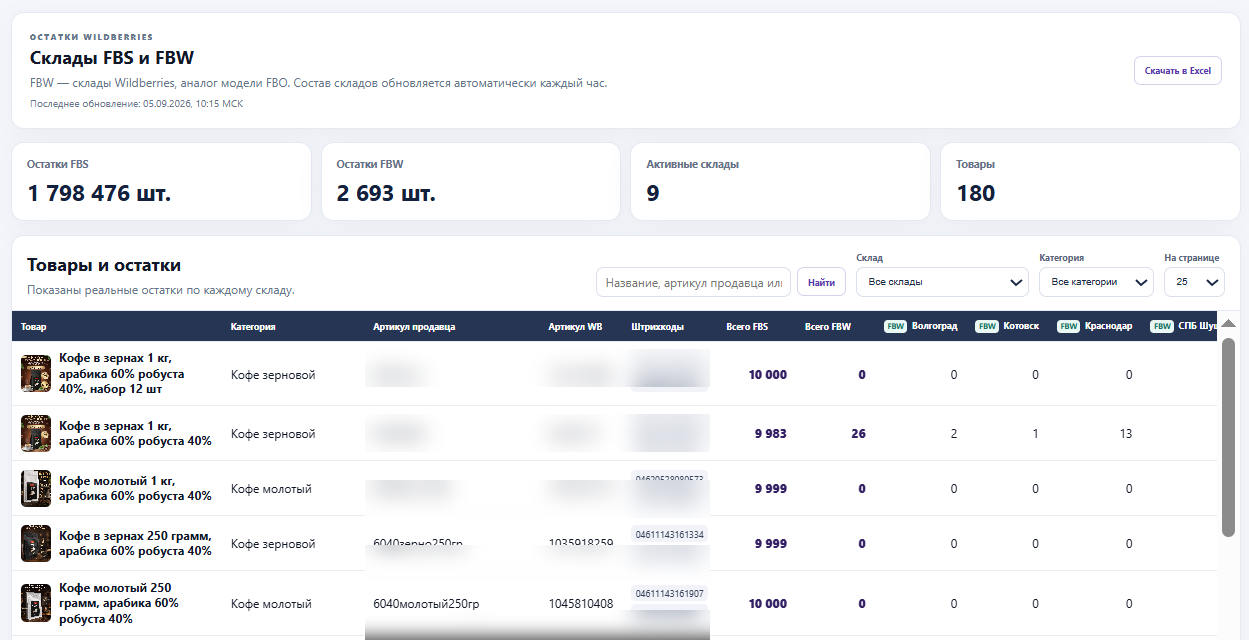Viewport: 1249px width, 640px height.
Task: Click barcode chip 04611143161334
Action: click(x=670, y=535)
